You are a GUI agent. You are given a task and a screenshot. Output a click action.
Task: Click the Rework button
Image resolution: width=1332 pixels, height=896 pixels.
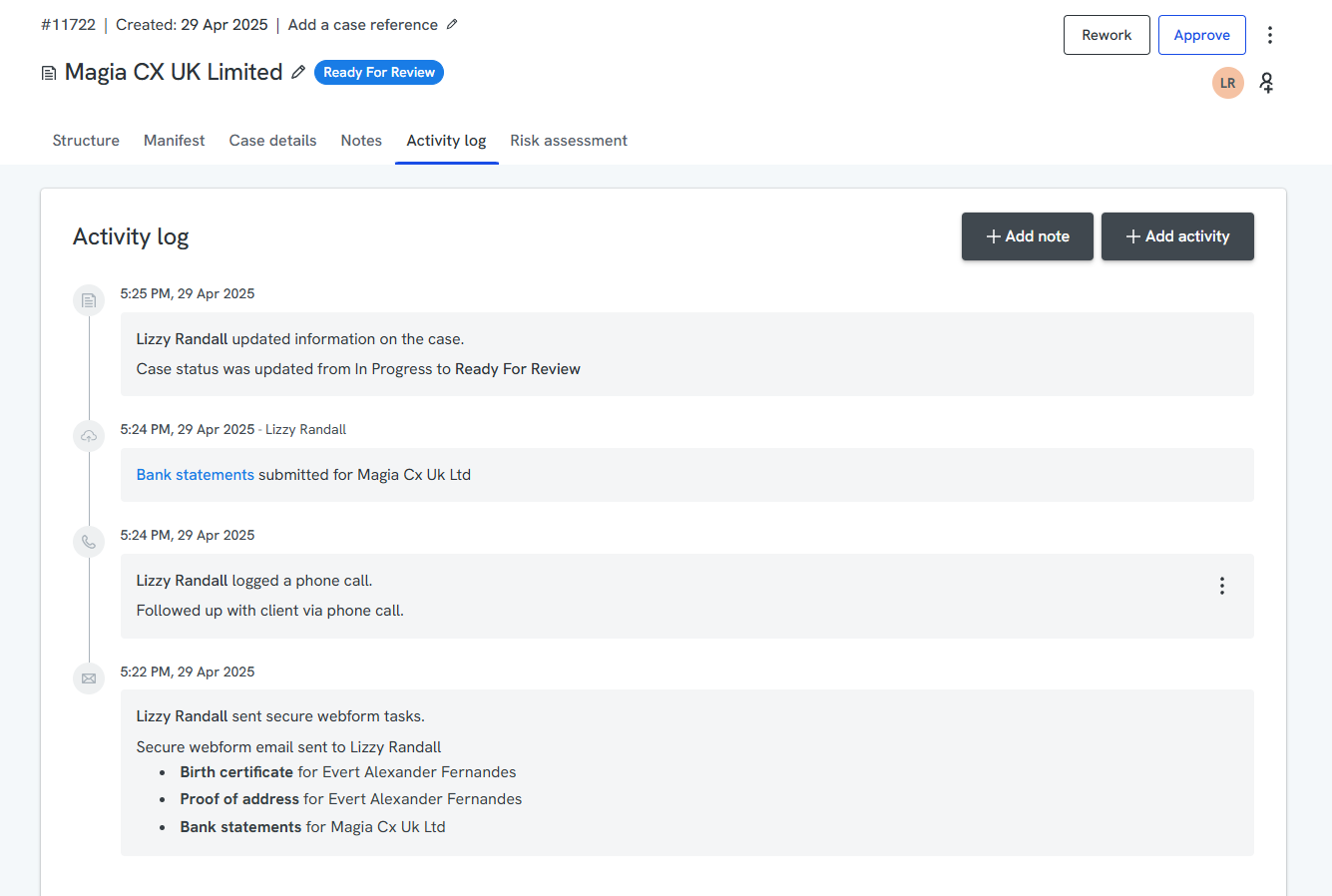pyautogui.click(x=1107, y=35)
